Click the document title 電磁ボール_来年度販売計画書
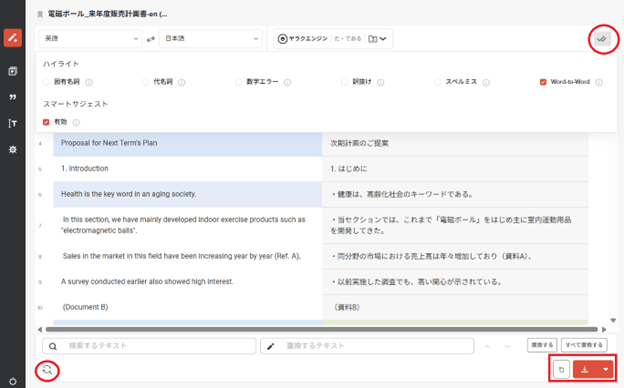The image size is (624, 388). [107, 14]
